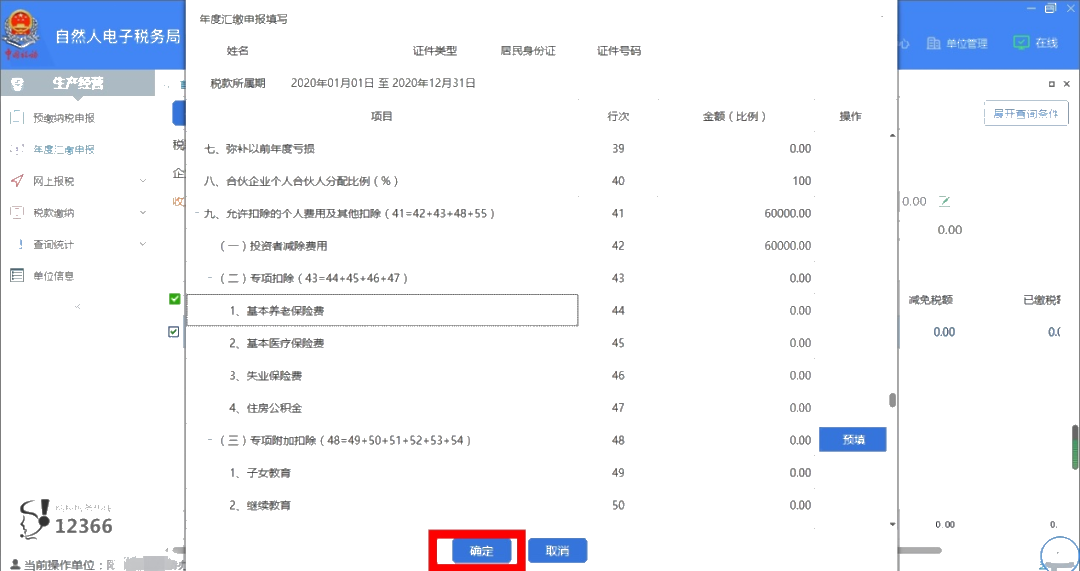Click the row 4、住房公积金
1080x571 pixels.
[x=266, y=408]
